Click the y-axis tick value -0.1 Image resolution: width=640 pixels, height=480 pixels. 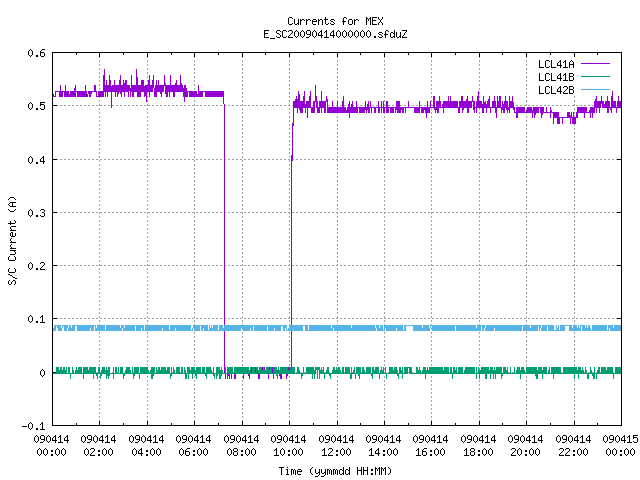tap(33, 426)
